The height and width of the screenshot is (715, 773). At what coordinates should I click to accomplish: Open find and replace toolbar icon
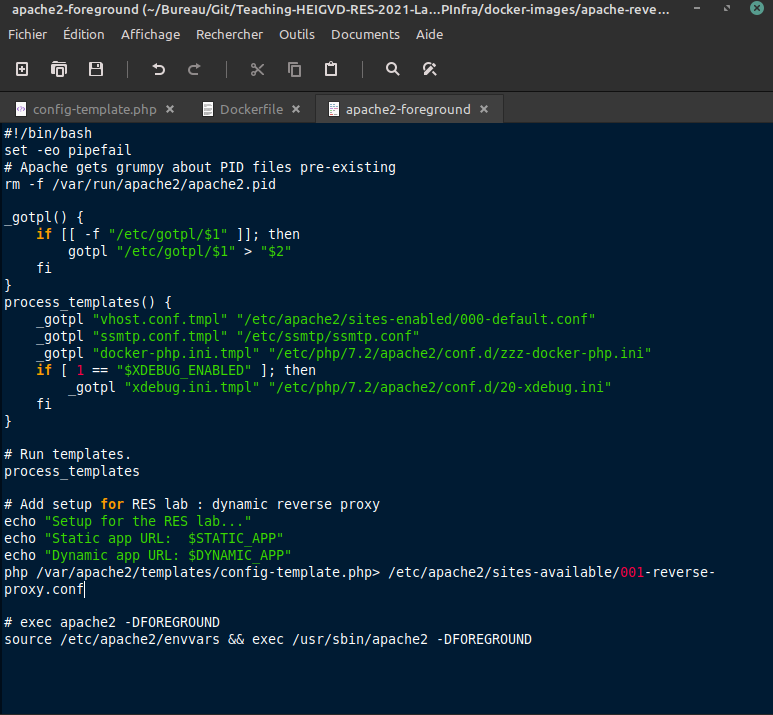pyautogui.click(x=430, y=69)
